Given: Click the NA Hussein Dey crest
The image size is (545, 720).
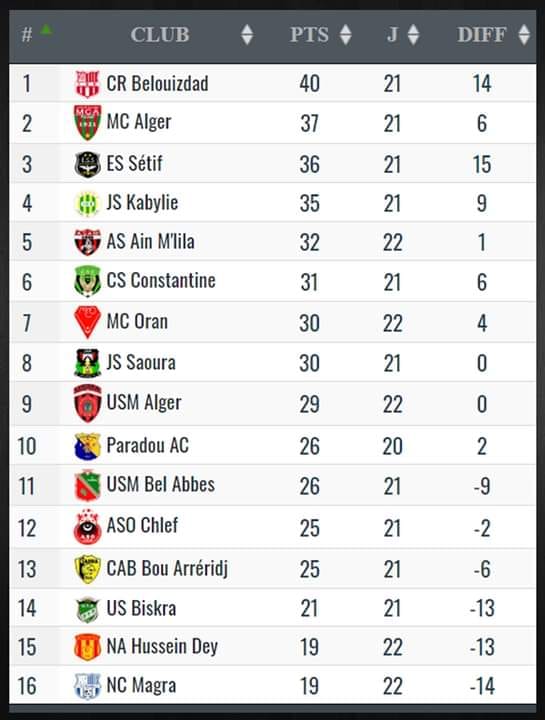Looking at the screenshot, I should tap(87, 647).
